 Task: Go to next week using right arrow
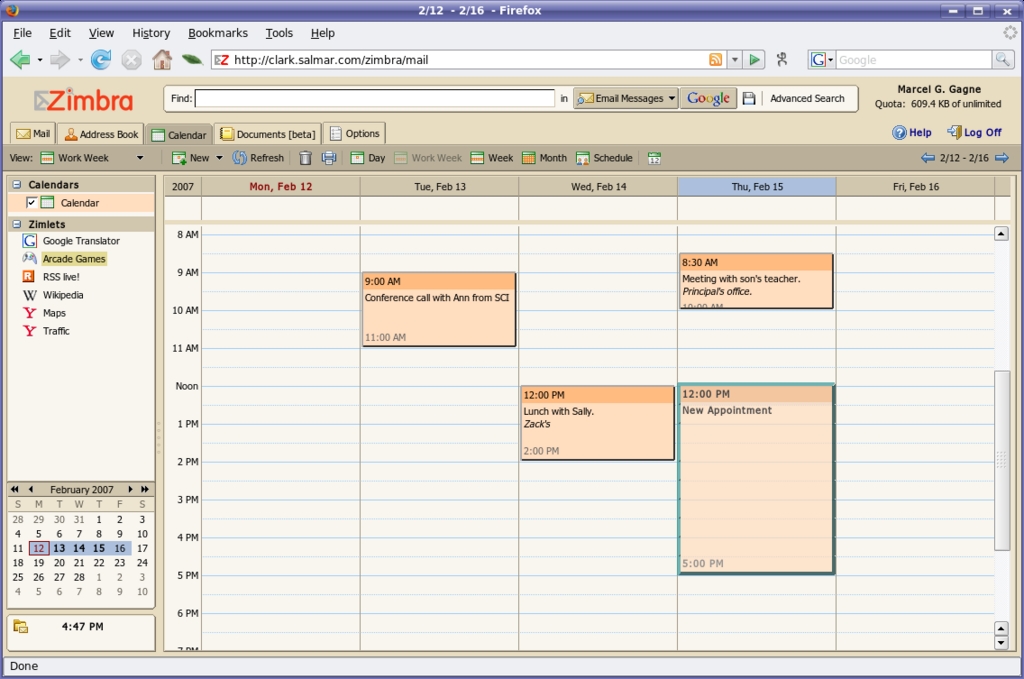click(1002, 158)
